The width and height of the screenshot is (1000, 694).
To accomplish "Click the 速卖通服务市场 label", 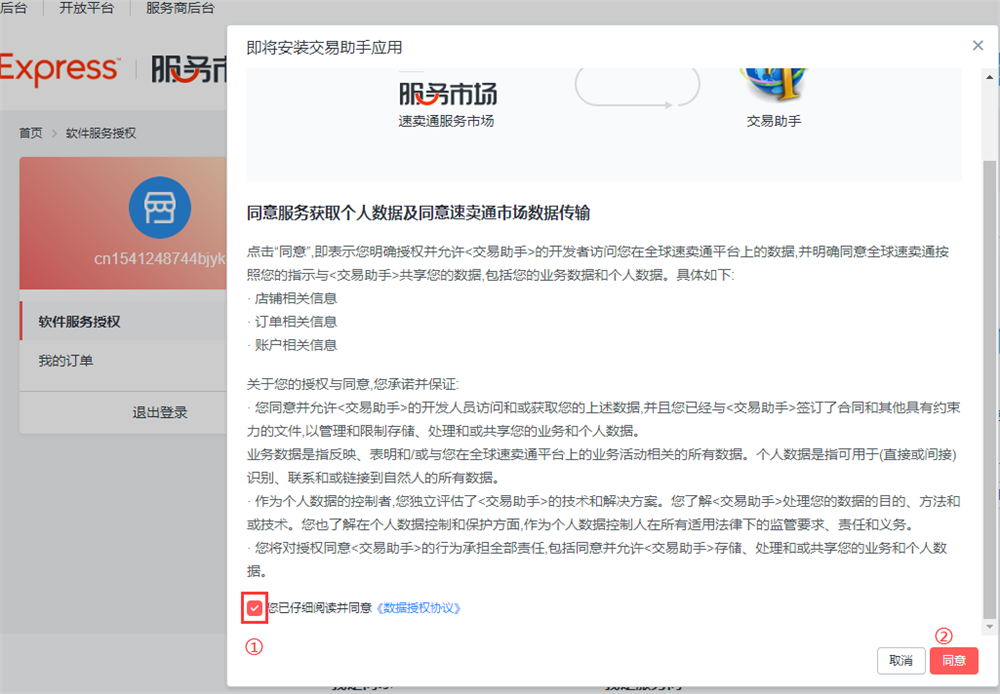I will [x=446, y=121].
